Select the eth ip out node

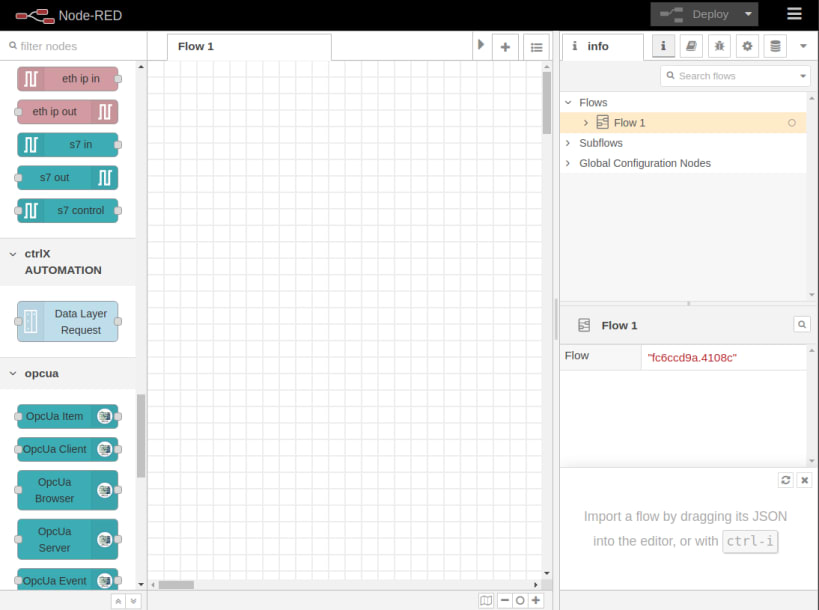pos(67,112)
